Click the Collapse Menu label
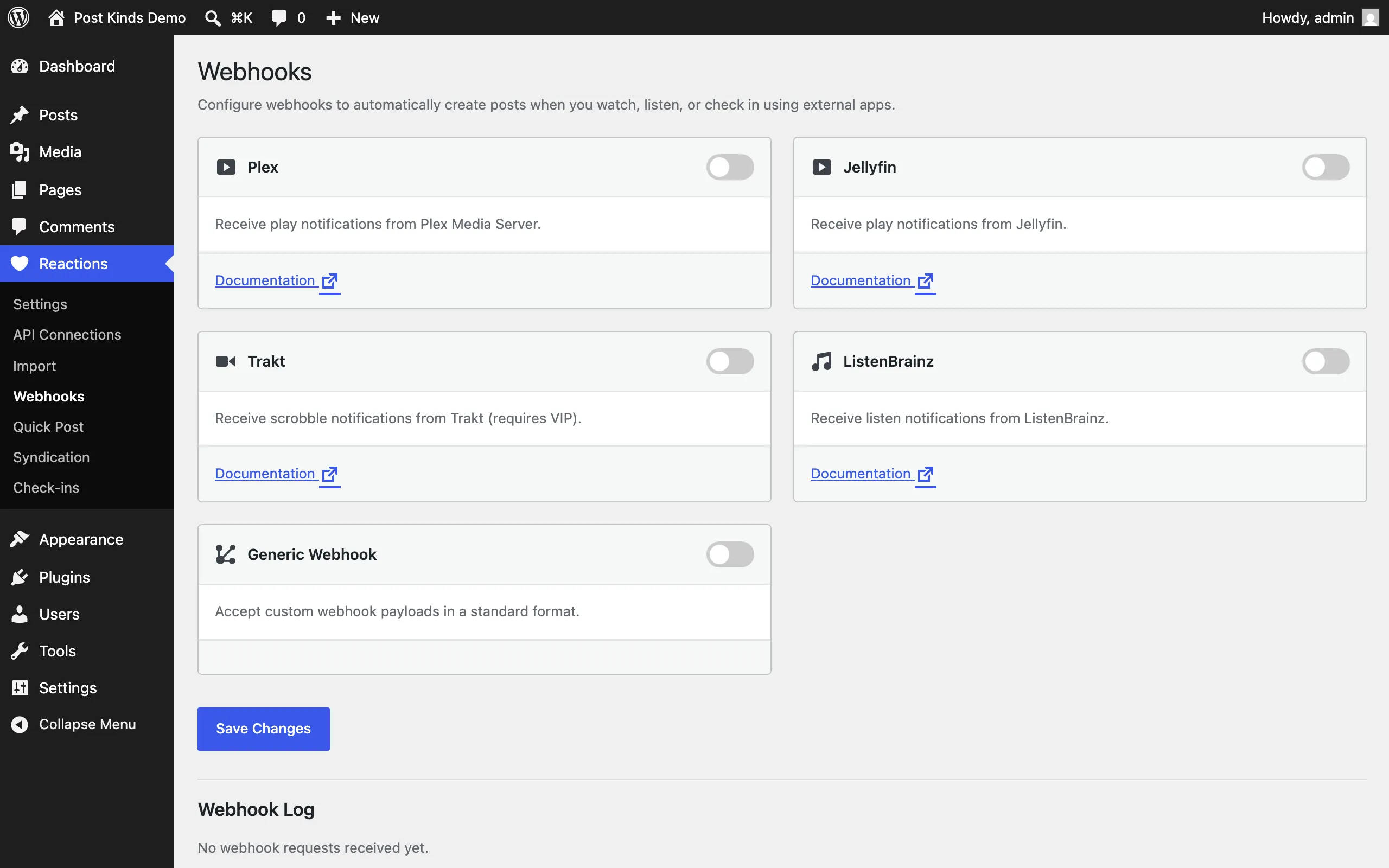This screenshot has width=1389, height=868. click(x=88, y=724)
